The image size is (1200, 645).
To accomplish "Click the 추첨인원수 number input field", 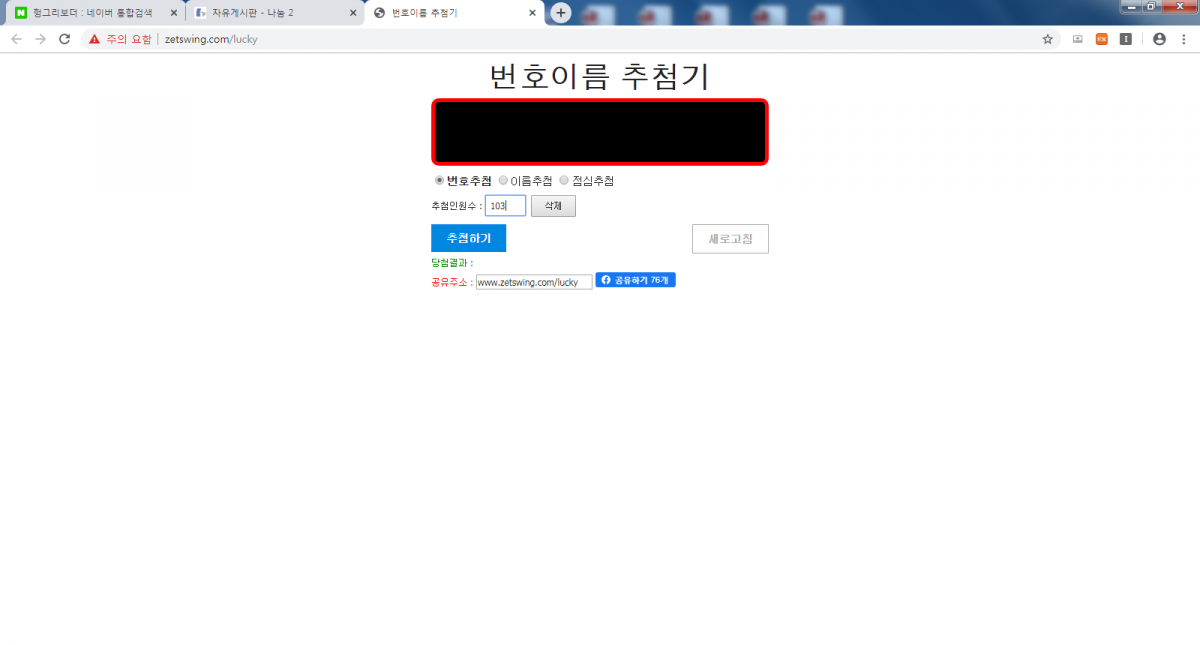I will [x=505, y=206].
